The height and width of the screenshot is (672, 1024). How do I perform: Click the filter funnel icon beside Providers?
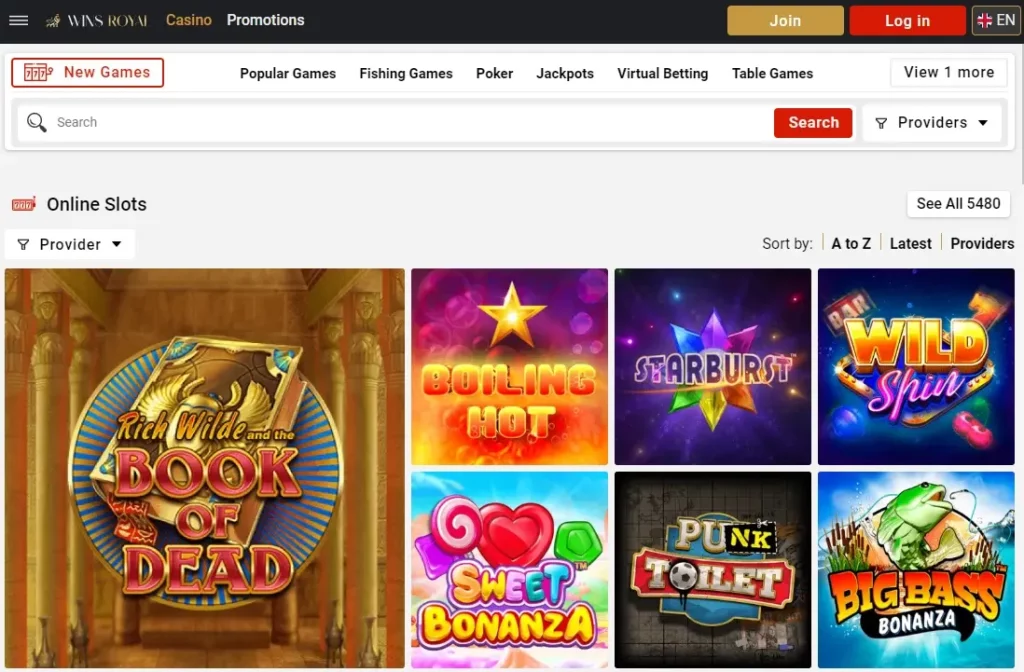[881, 123]
